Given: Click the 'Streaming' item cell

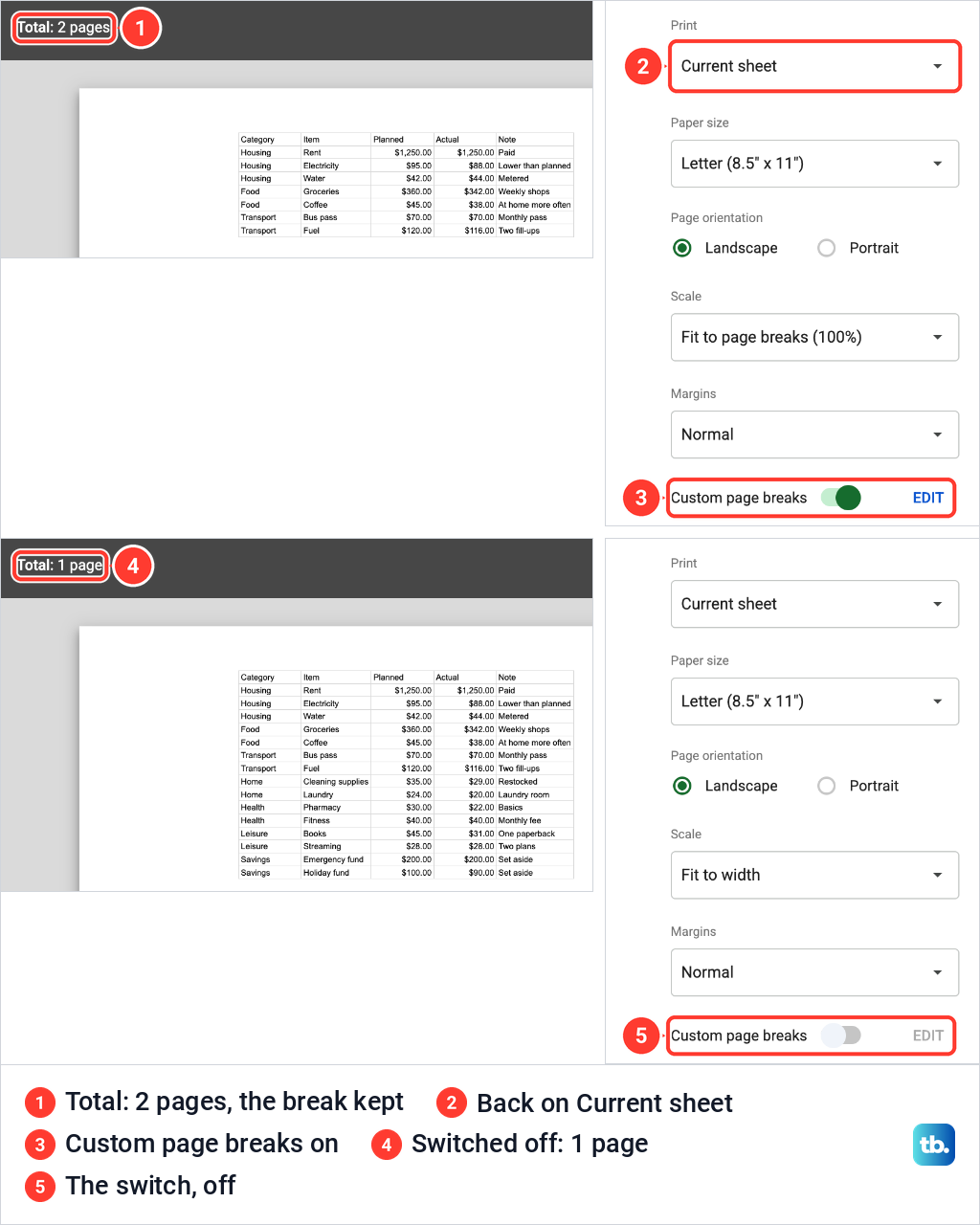Looking at the screenshot, I should coord(336,846).
